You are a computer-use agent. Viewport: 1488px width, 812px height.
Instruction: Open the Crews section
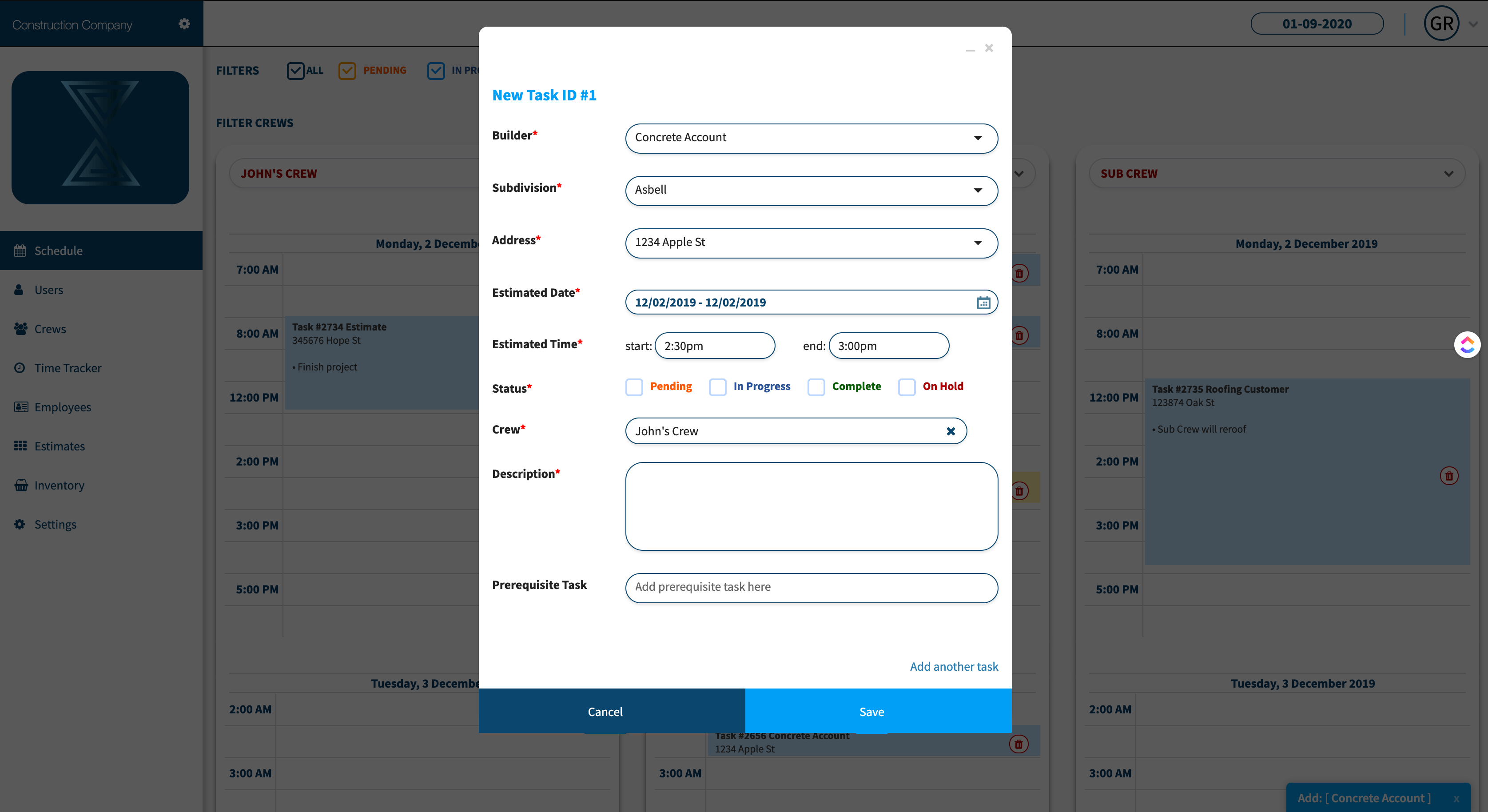pyautogui.click(x=50, y=329)
